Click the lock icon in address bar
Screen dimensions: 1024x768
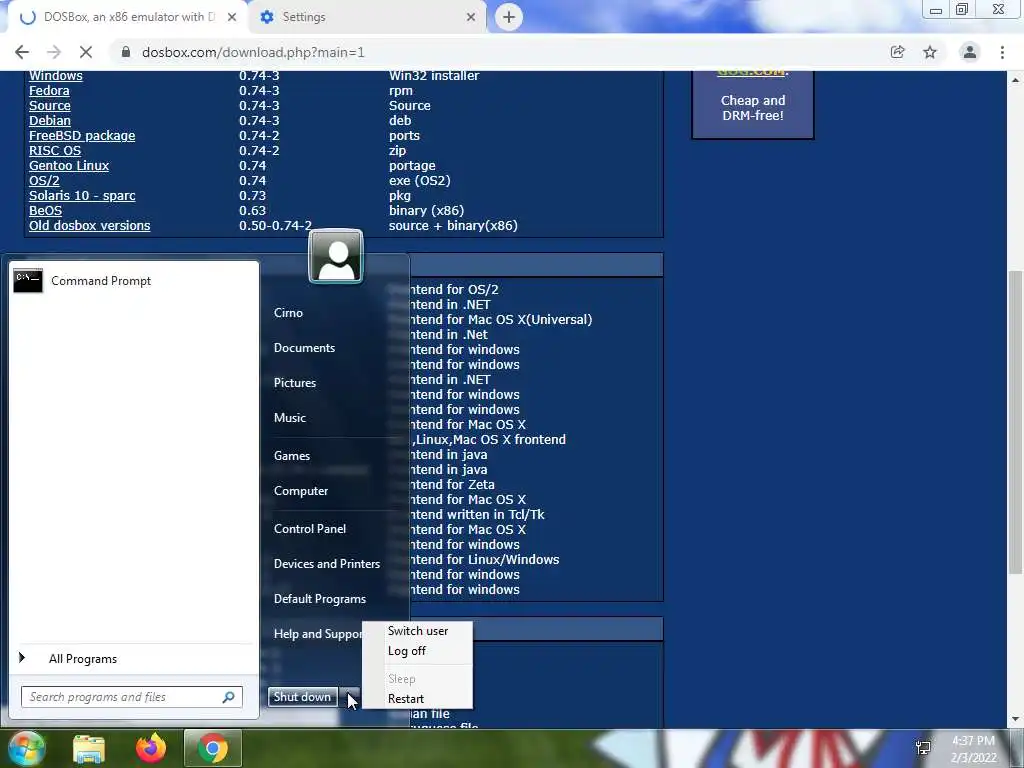pos(126,52)
